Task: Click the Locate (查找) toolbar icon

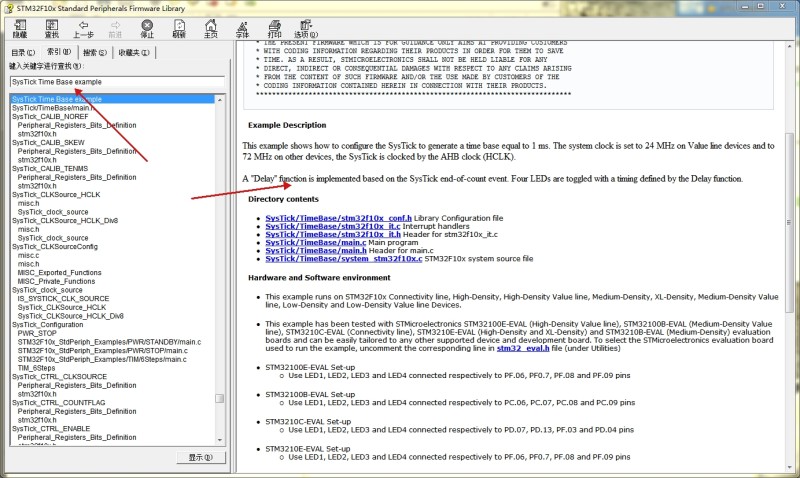Action: pos(52,27)
